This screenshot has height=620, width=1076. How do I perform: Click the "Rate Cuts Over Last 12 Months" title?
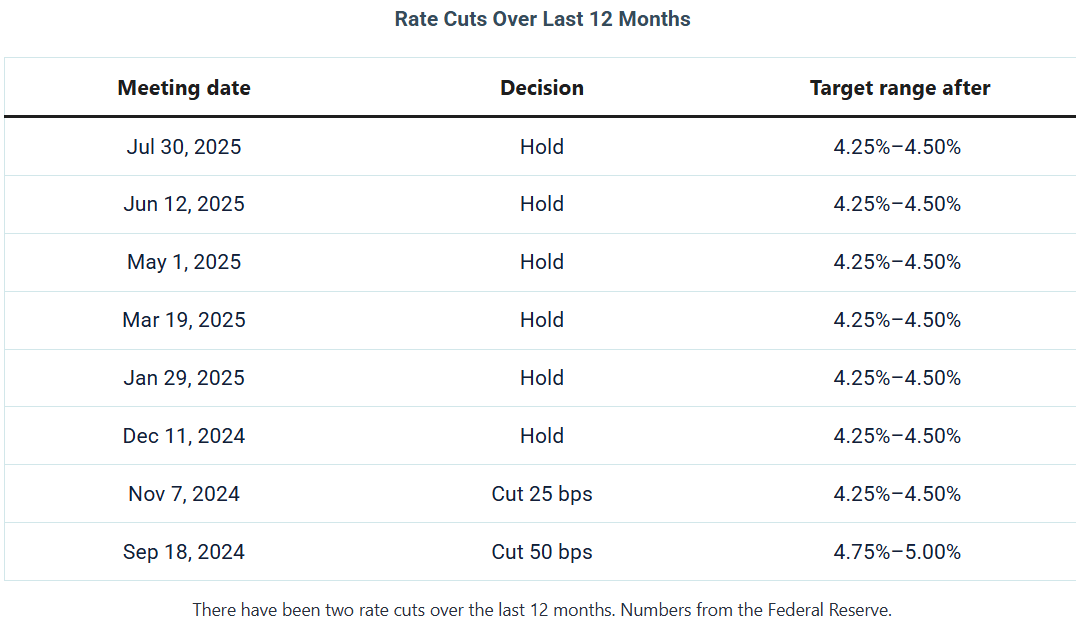click(542, 19)
